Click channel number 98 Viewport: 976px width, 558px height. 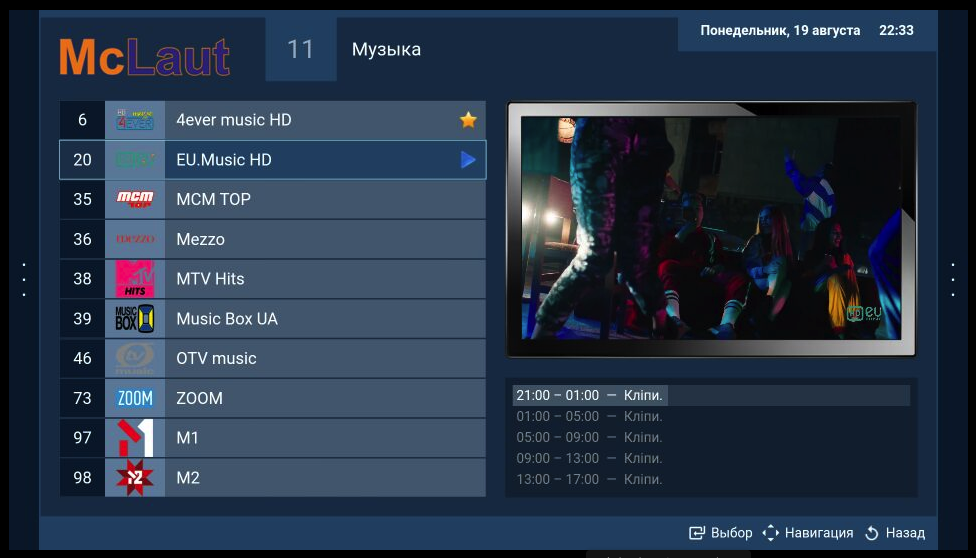(82, 478)
